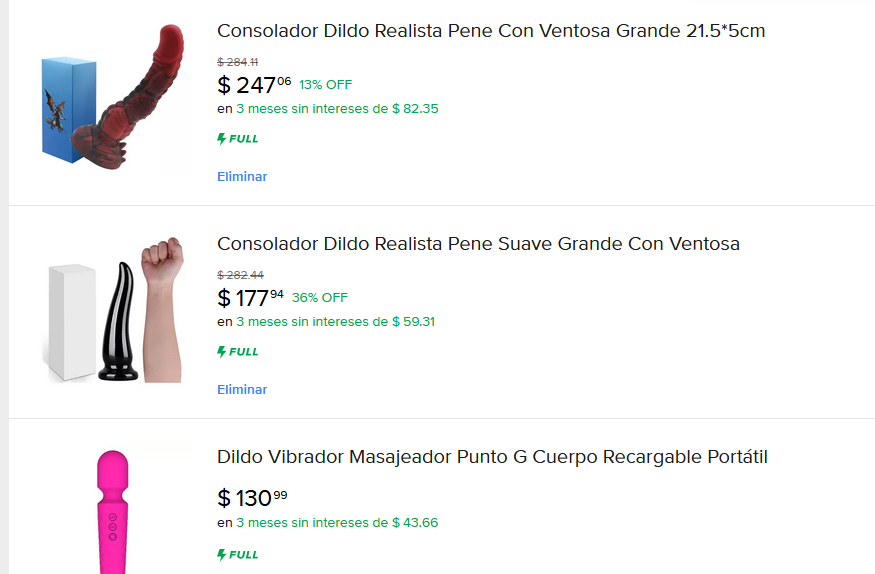875x574 pixels.
Task: Click the $130.99 price
Action: point(252,498)
